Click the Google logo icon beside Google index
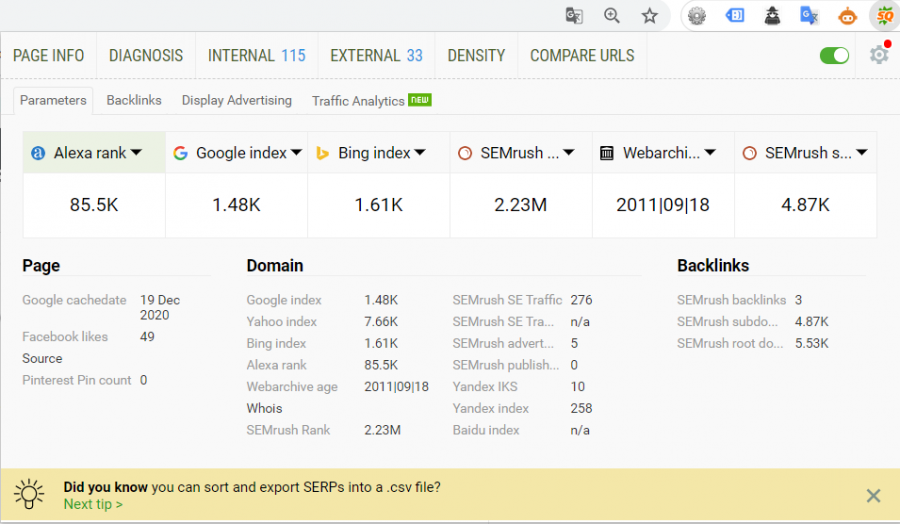Viewport: 900px width, 524px height. 180,153
